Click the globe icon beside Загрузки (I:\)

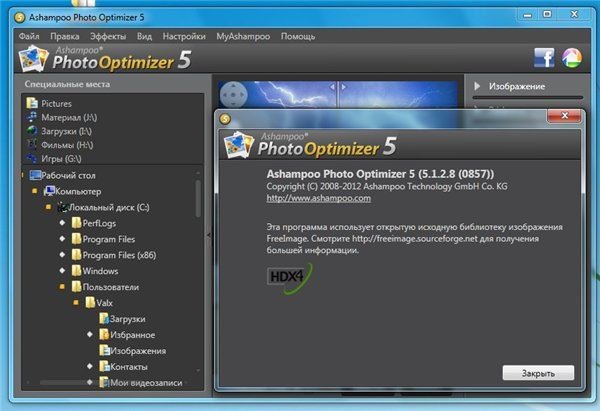point(32,131)
